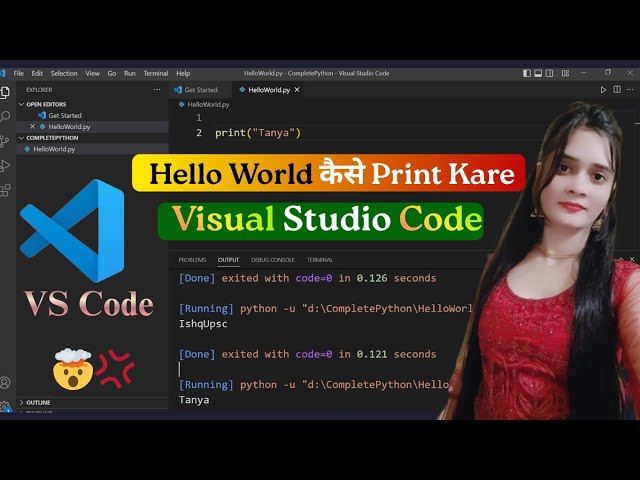Screen dimensions: 640x480
Task: Open the View menu
Action: point(93,73)
